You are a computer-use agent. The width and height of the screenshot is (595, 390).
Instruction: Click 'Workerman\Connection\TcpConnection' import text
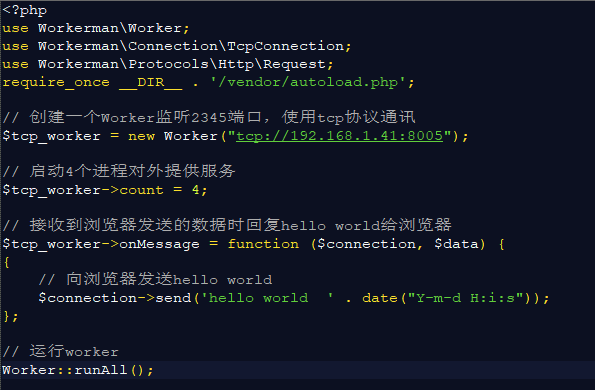pos(191,46)
